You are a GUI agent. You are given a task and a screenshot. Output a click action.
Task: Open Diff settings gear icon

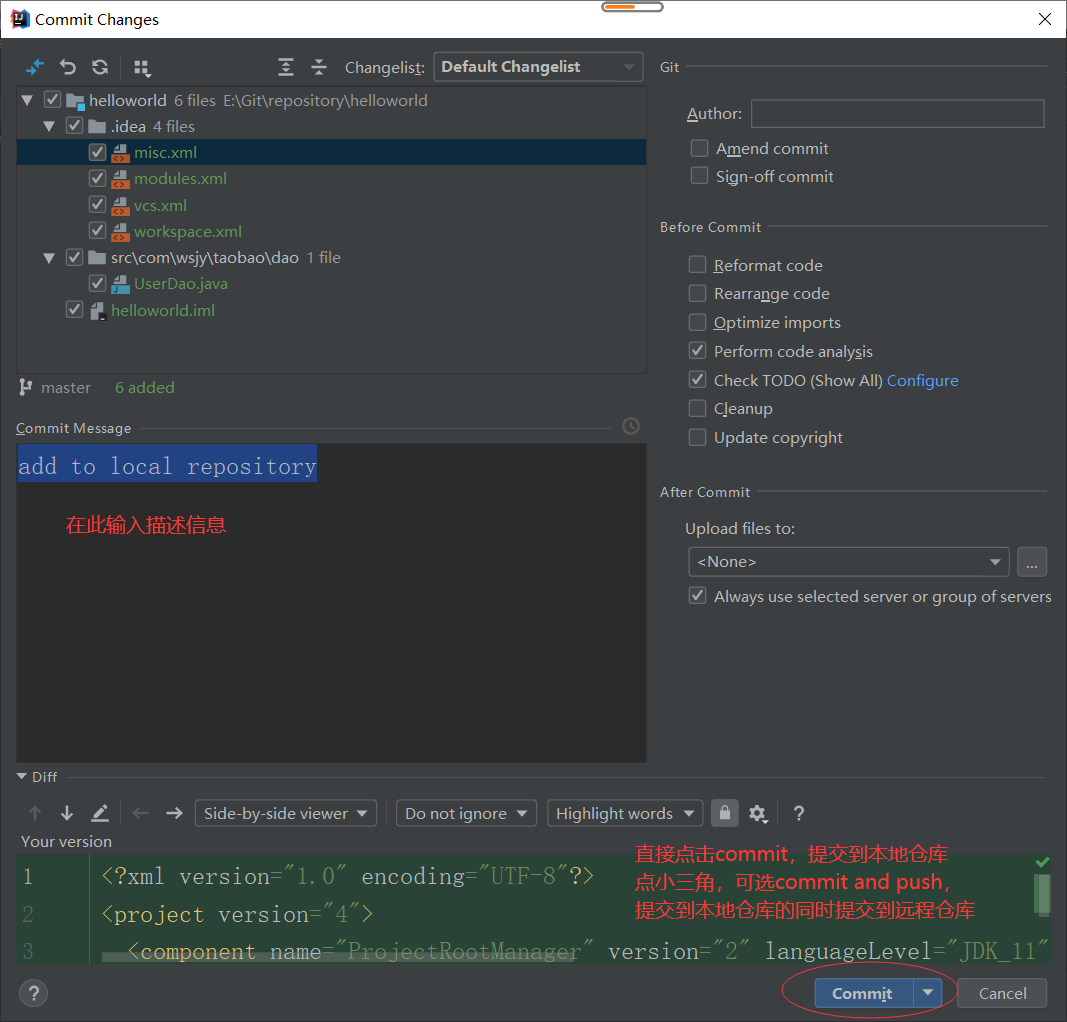[757, 813]
